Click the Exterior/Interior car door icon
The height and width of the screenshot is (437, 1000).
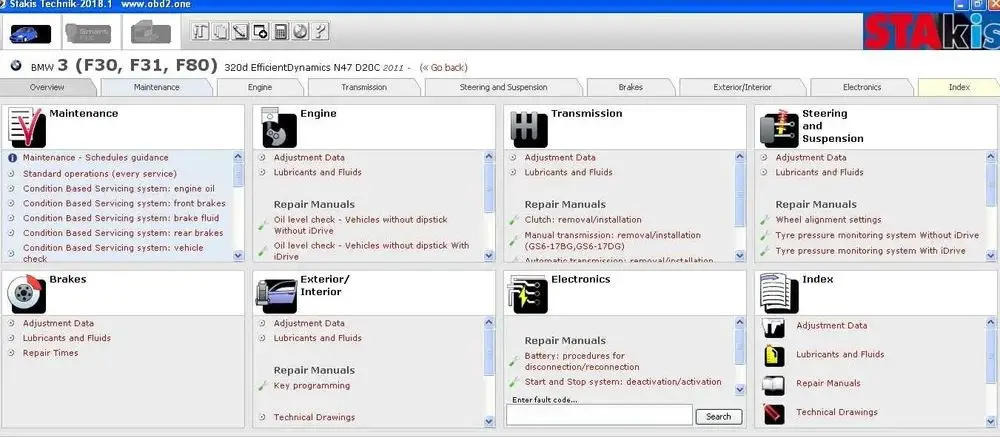click(x=277, y=295)
